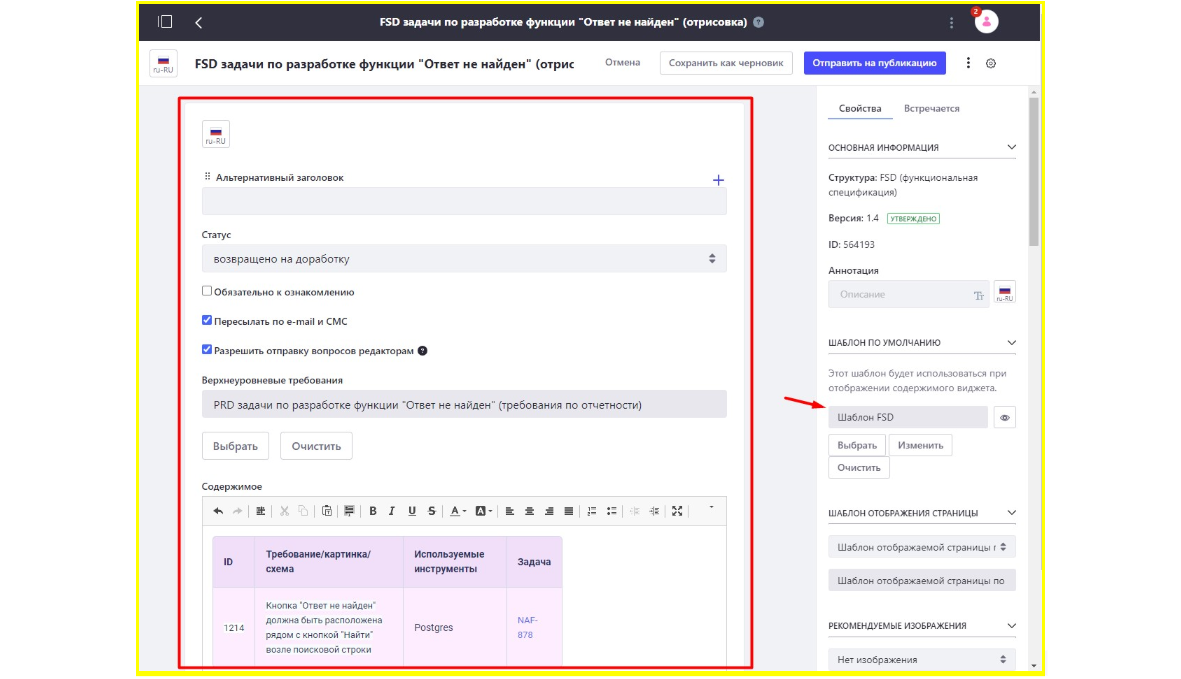
Task: Add another alternative title with plus icon
Action: pyautogui.click(x=718, y=180)
